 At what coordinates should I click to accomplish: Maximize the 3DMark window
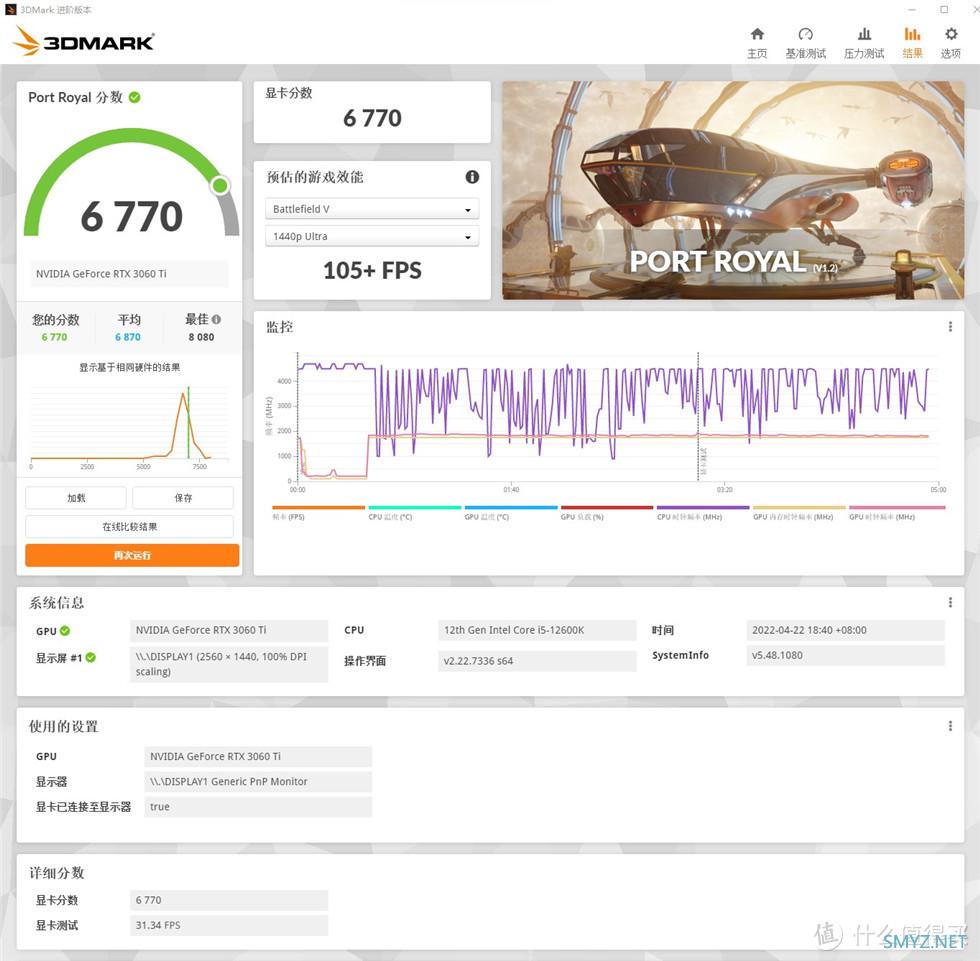click(944, 9)
